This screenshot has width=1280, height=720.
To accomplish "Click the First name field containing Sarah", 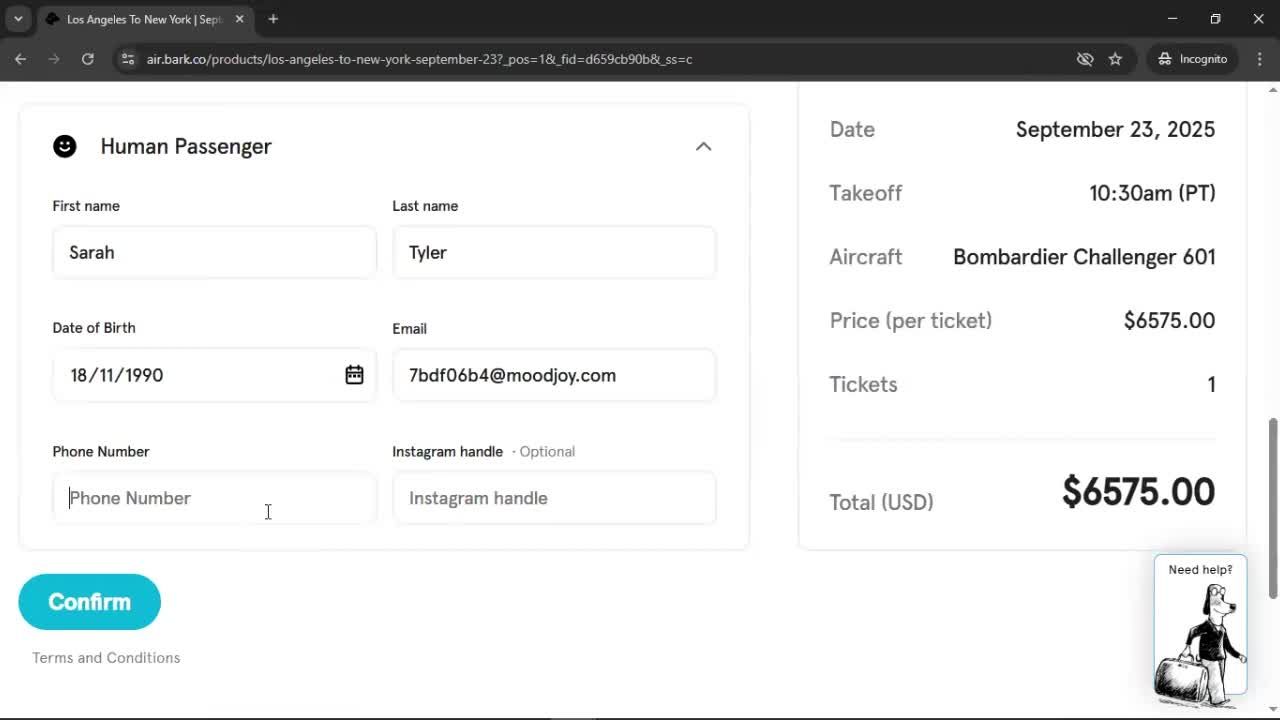I will tap(214, 252).
